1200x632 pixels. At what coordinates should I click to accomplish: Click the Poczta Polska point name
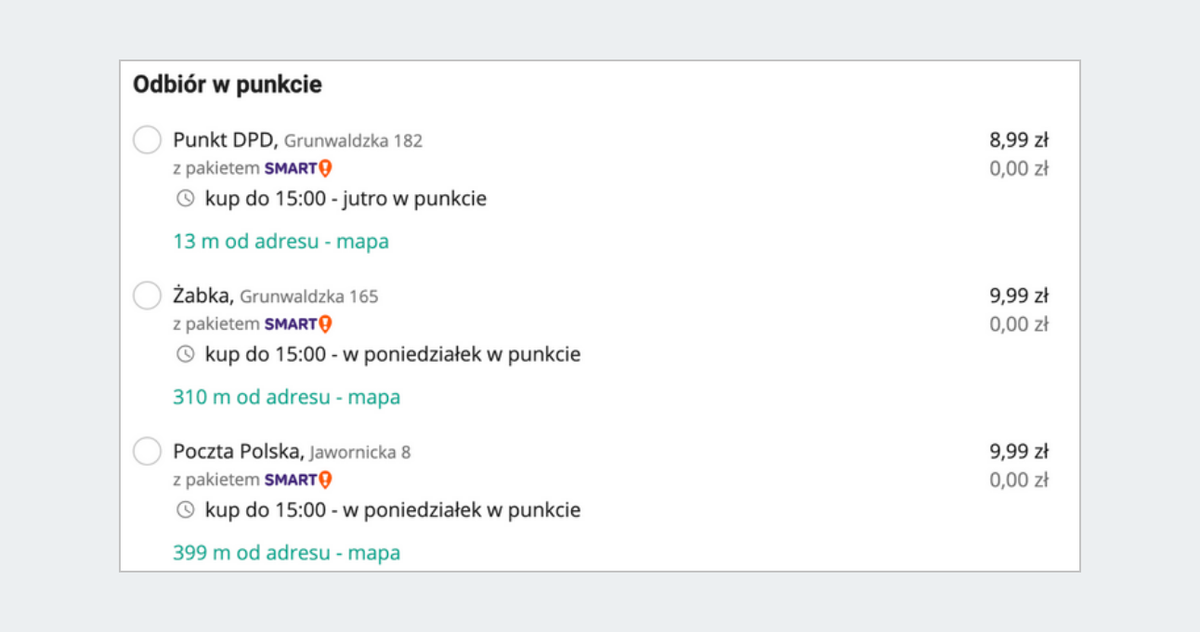coord(238,452)
